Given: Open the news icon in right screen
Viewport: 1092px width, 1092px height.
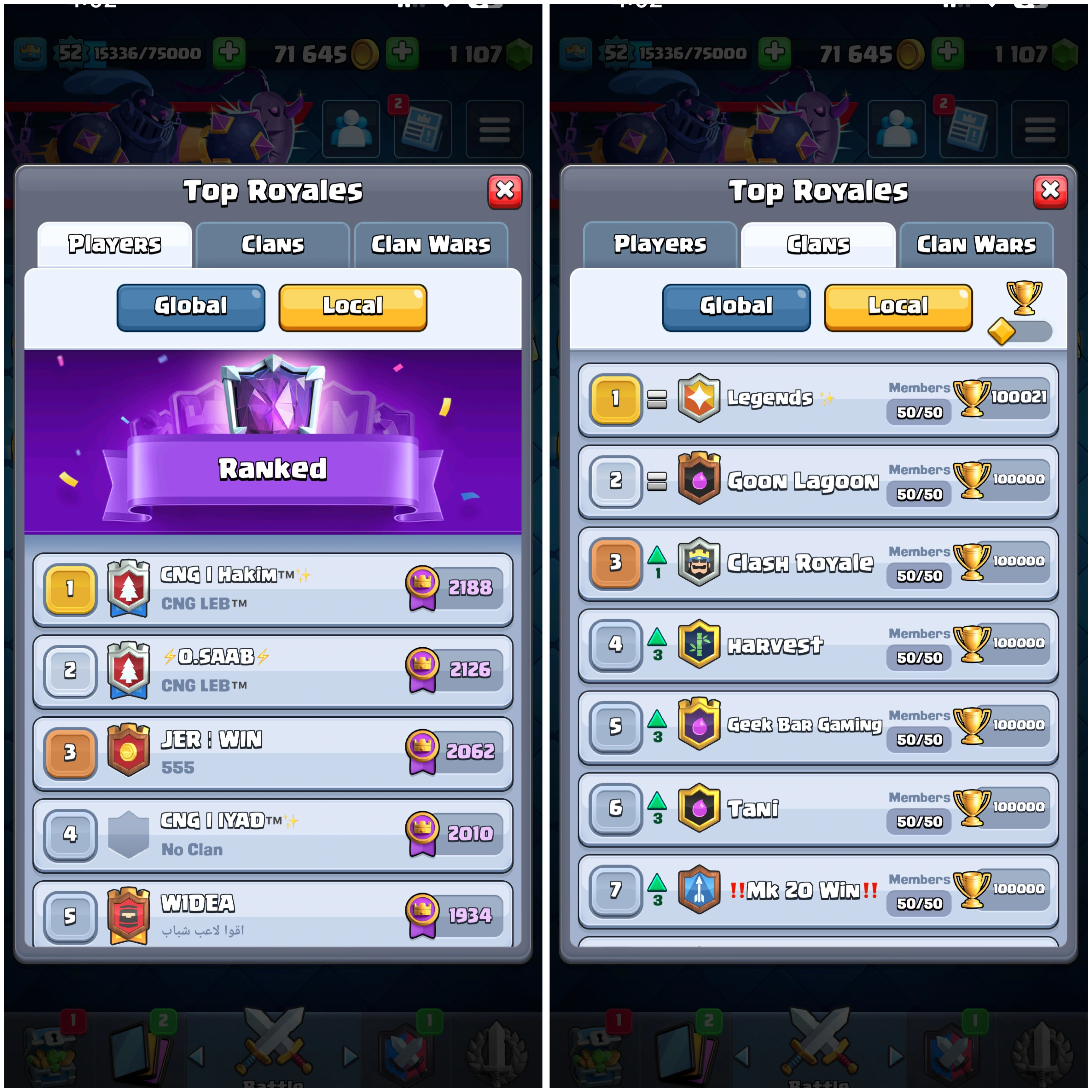Looking at the screenshot, I should (968, 129).
